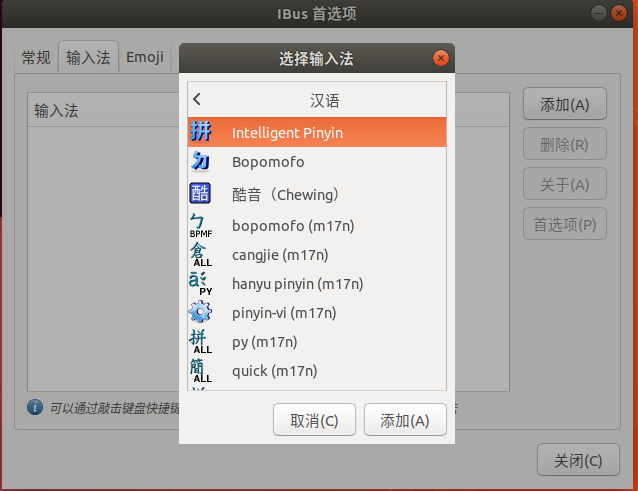Click the pinyin-vi gear icon

point(200,312)
